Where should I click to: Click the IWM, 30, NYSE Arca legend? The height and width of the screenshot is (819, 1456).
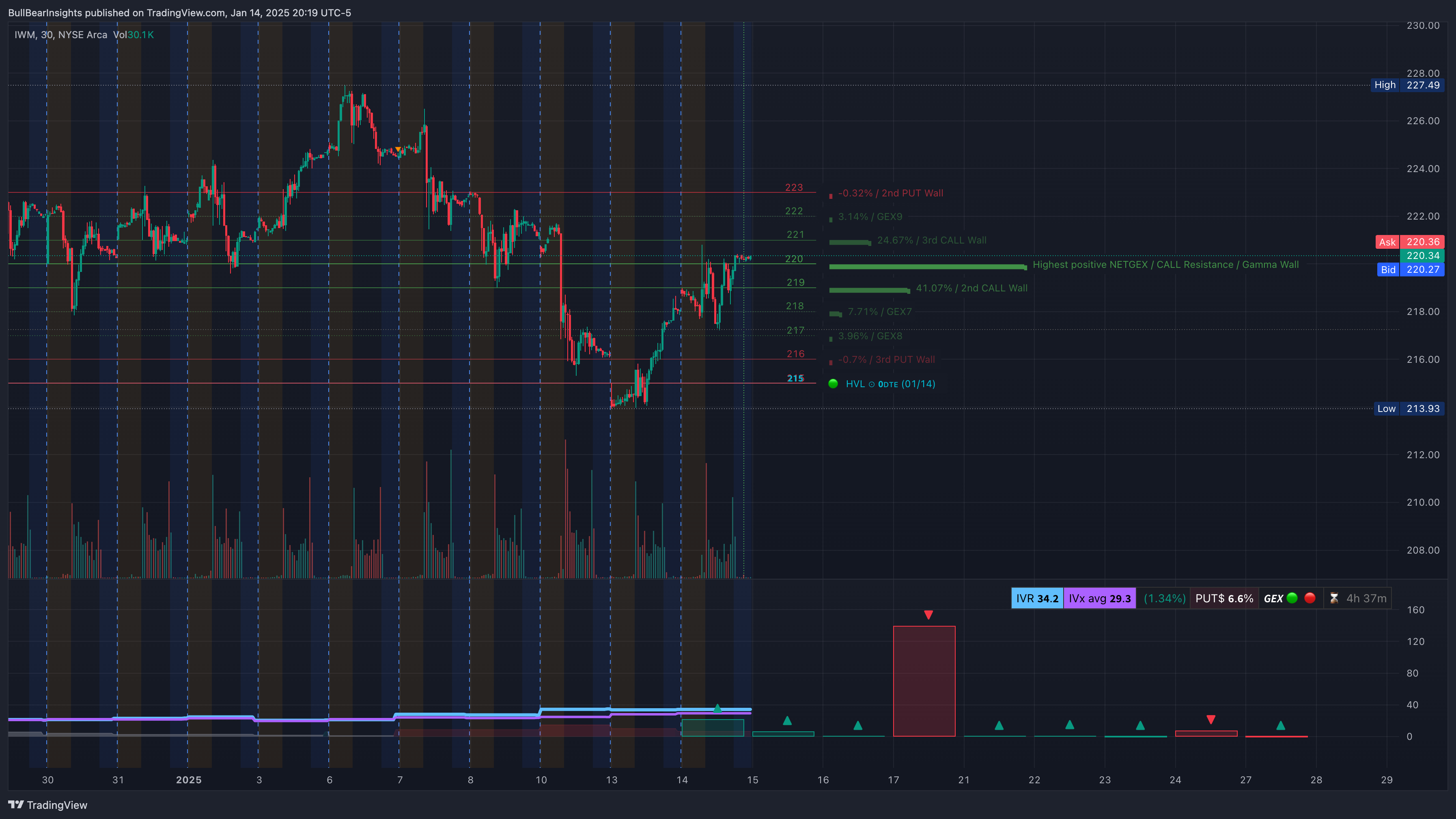(61, 35)
